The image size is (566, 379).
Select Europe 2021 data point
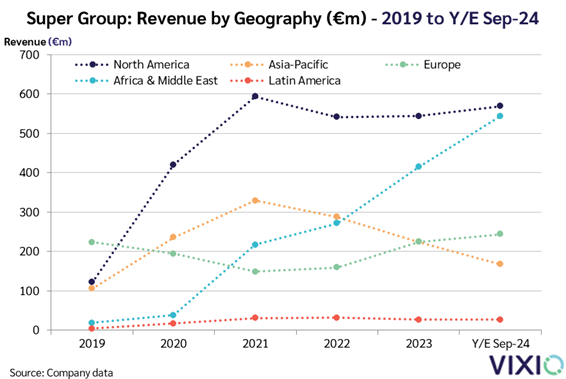255,271
